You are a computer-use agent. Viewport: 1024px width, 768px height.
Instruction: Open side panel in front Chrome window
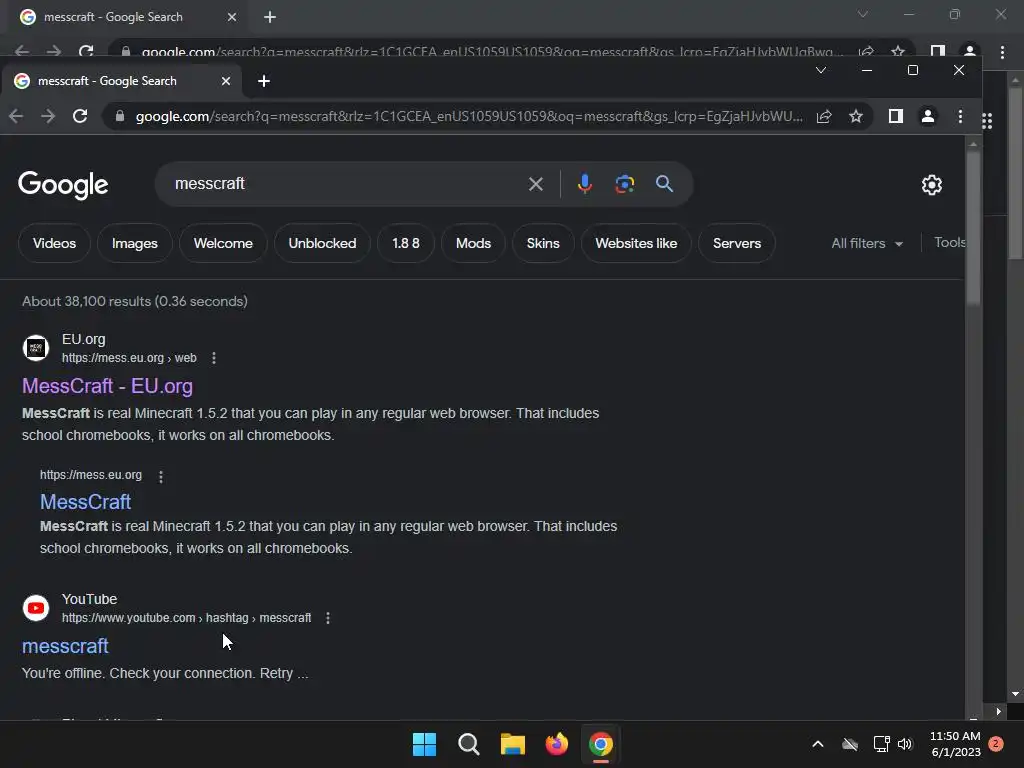[x=895, y=116]
